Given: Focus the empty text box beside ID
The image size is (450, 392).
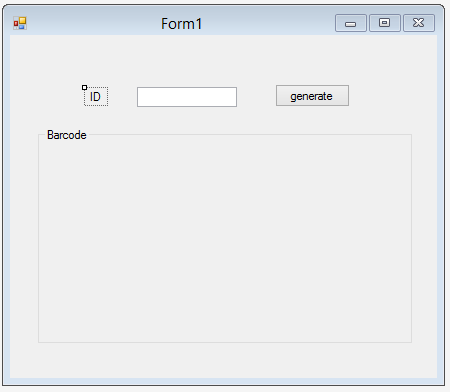Looking at the screenshot, I should click(187, 97).
